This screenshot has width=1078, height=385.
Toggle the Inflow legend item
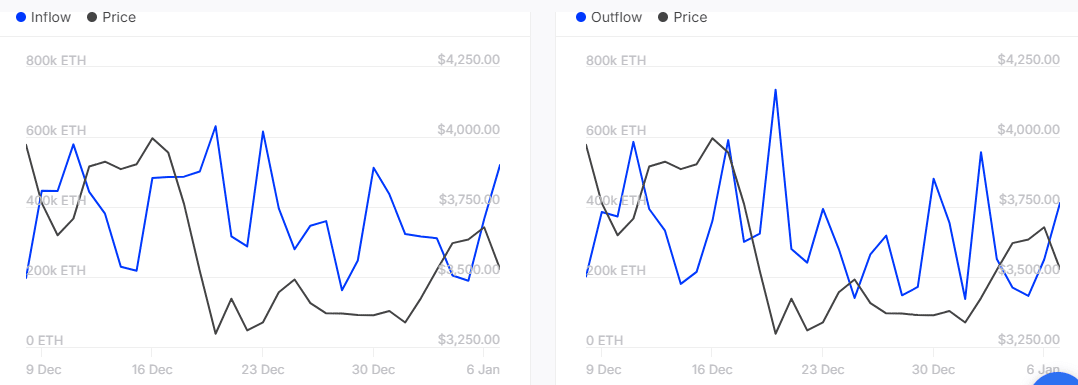click(x=43, y=18)
